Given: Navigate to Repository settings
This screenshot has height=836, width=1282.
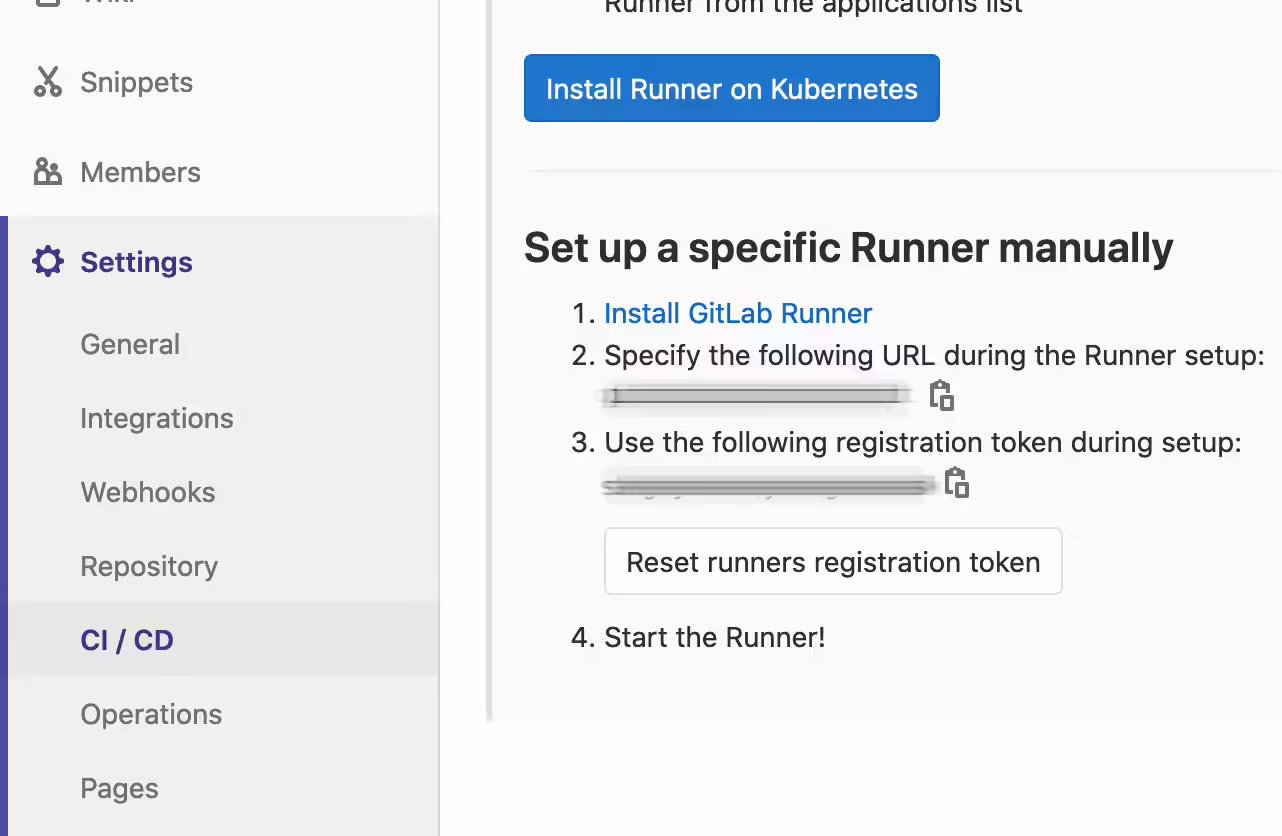Looking at the screenshot, I should [149, 566].
